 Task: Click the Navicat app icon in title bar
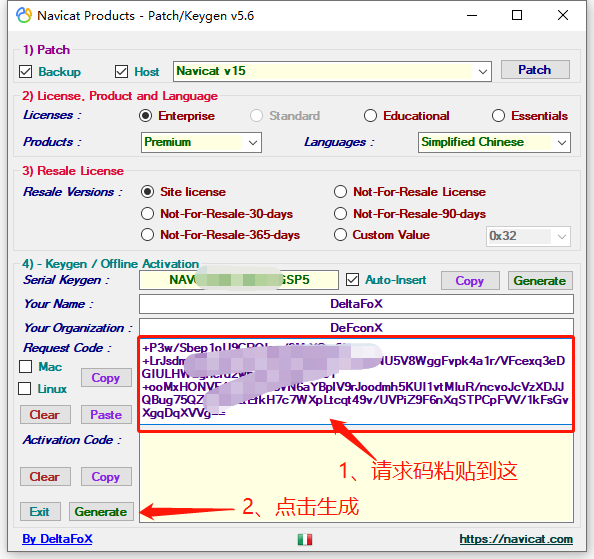click(24, 16)
